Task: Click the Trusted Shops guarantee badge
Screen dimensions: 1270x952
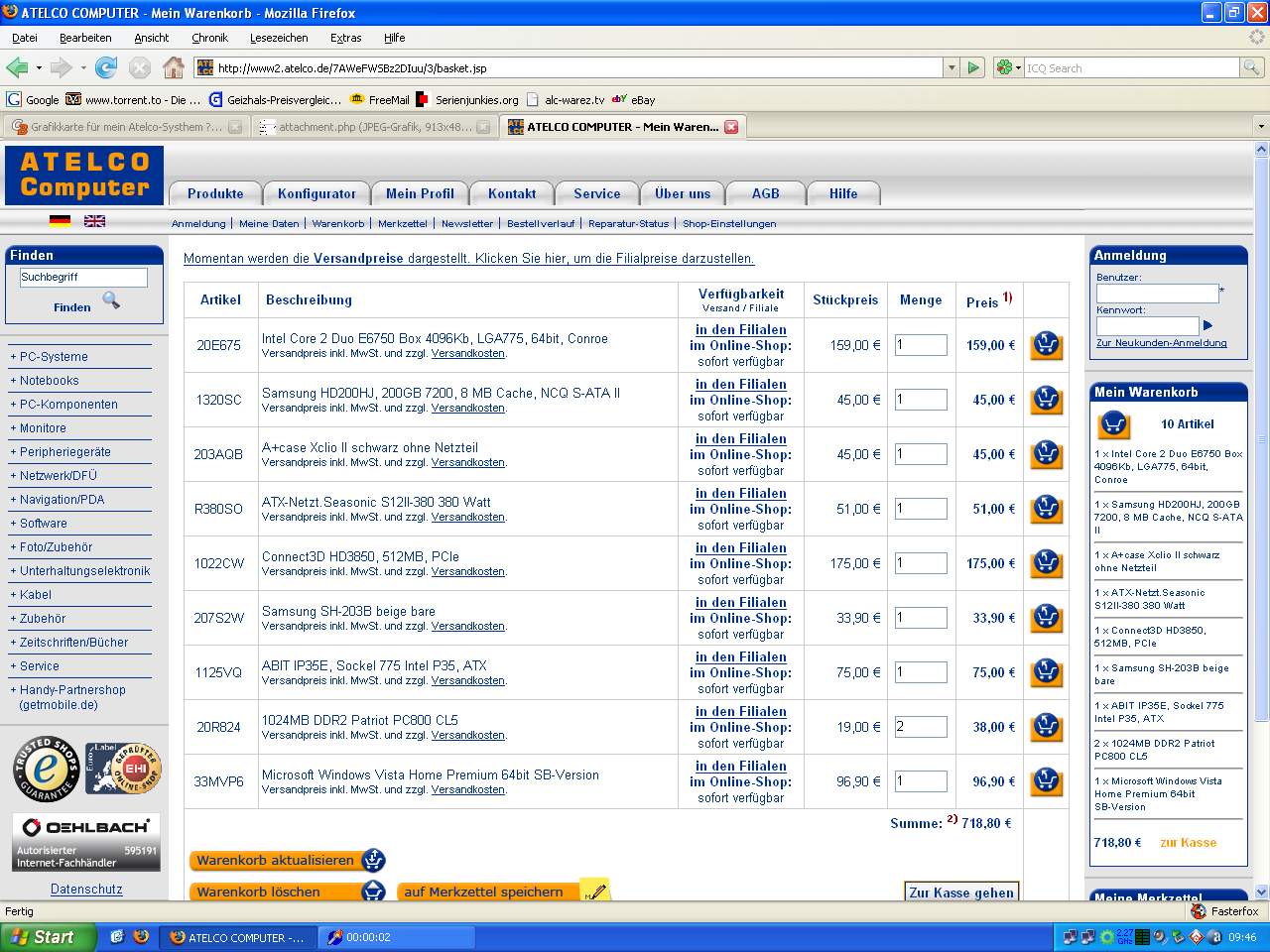Action: [x=46, y=769]
